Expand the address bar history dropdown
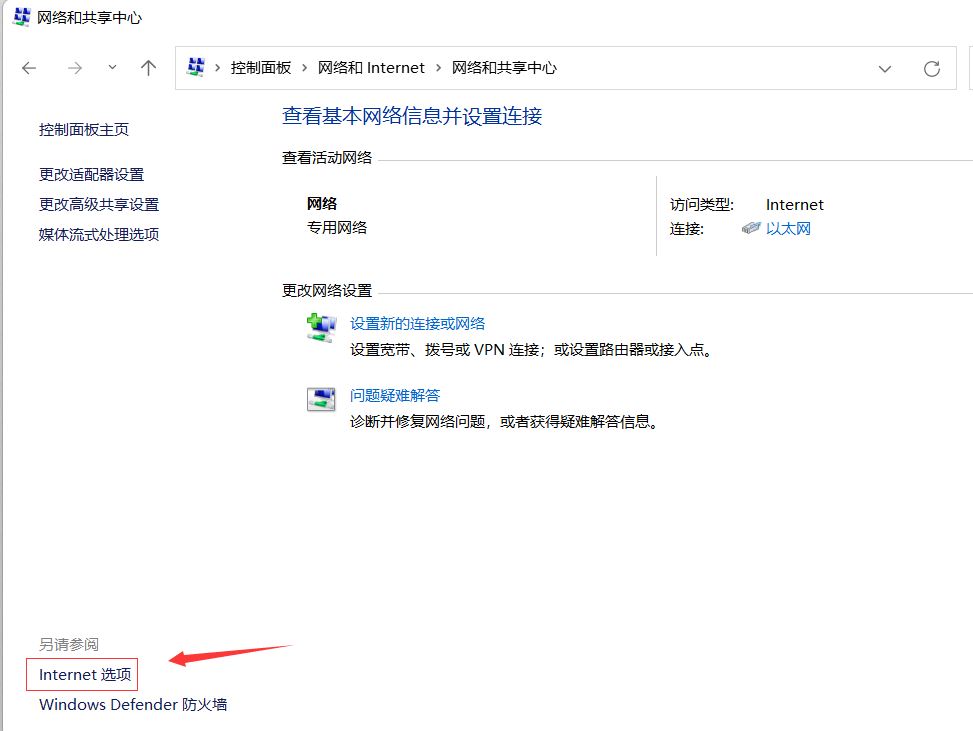973x731 pixels. [x=885, y=68]
